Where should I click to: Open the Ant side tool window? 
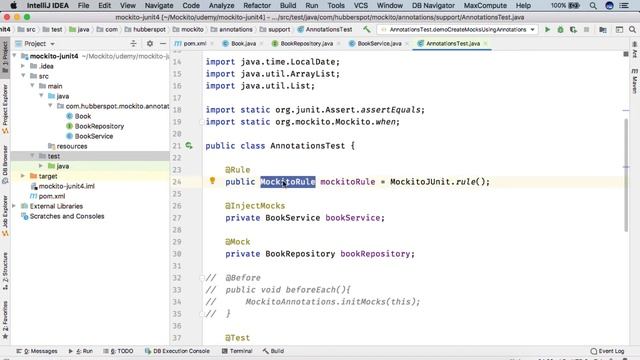[x=635, y=50]
